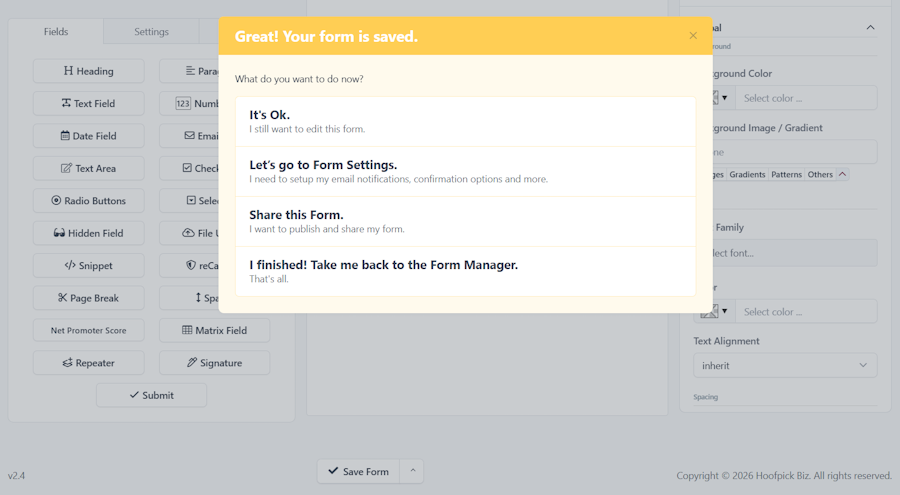This screenshot has height=495, width=900.
Task: Add a Spacer element
Action: point(189,298)
